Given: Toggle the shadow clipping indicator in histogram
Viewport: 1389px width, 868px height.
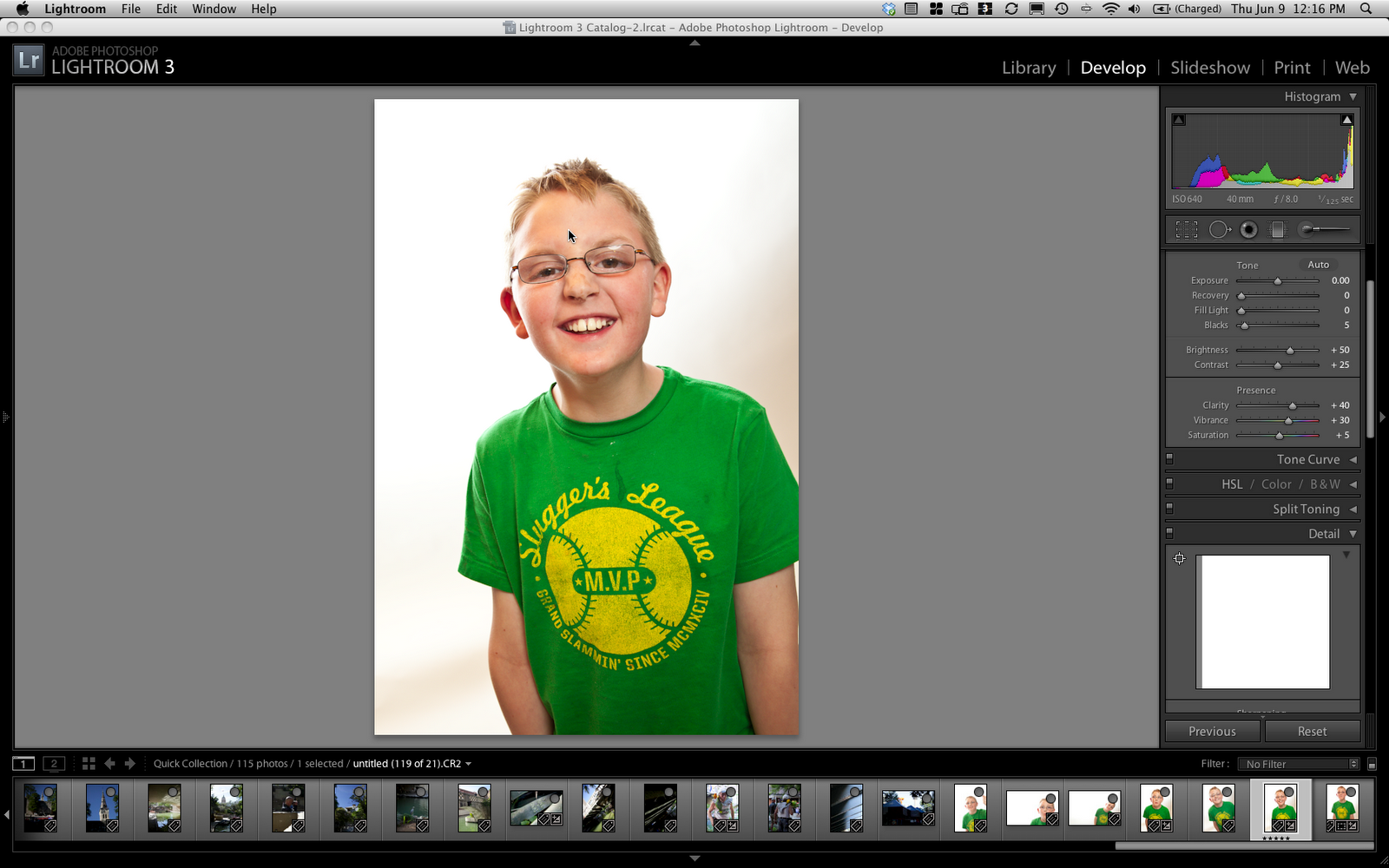Looking at the screenshot, I should 1179,120.
